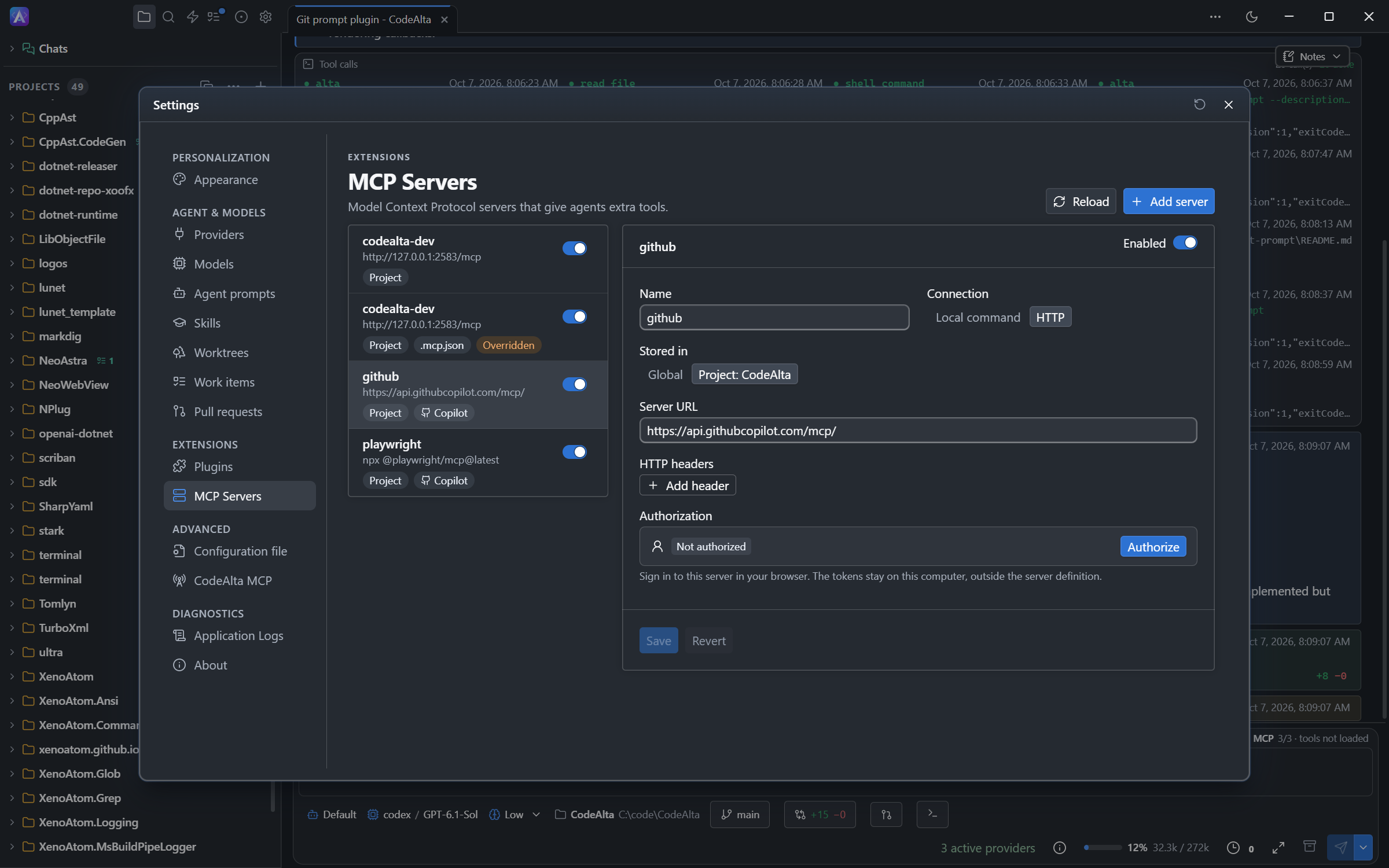Image resolution: width=1389 pixels, height=868 pixels.
Task: Click the Authorize button
Action: (1153, 547)
